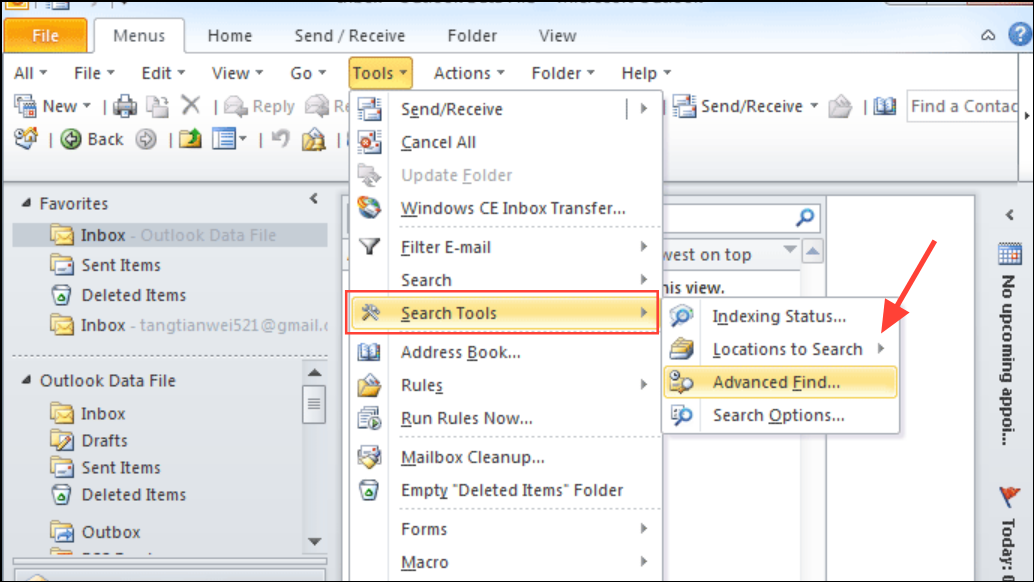Image resolution: width=1034 pixels, height=582 pixels.
Task: Click the red flag icon in the To-Do bar
Action: (x=1010, y=496)
